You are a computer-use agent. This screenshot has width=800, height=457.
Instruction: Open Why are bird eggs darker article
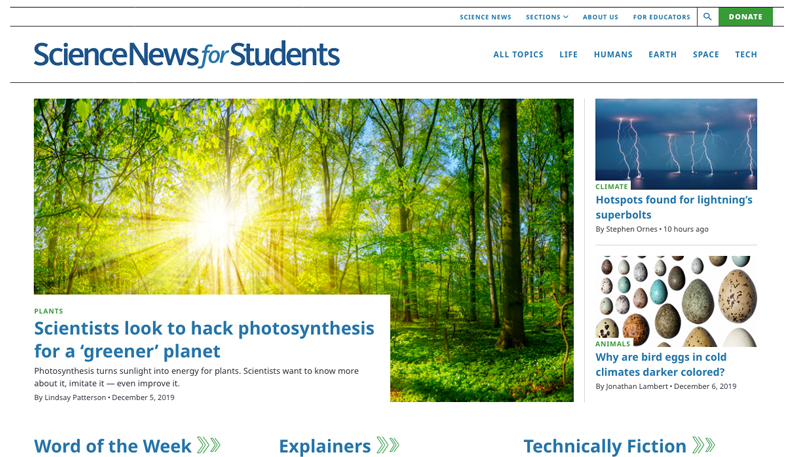click(x=661, y=364)
